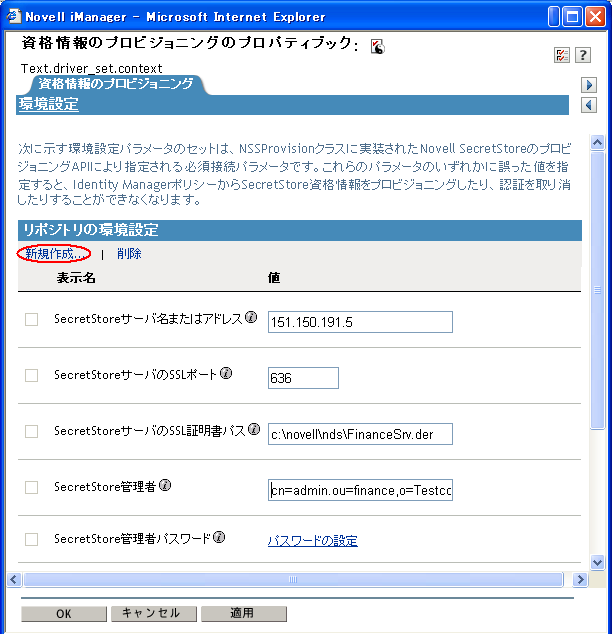Click the certificate path field FinanceSrv.der
The image size is (612, 634).
tap(360, 434)
